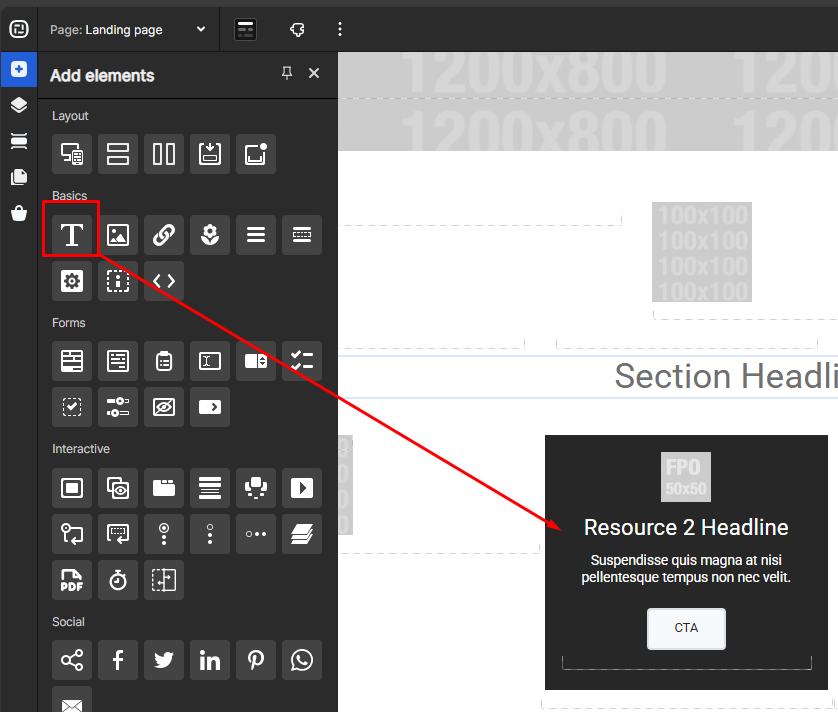Add the Facebook social element

pos(118,660)
